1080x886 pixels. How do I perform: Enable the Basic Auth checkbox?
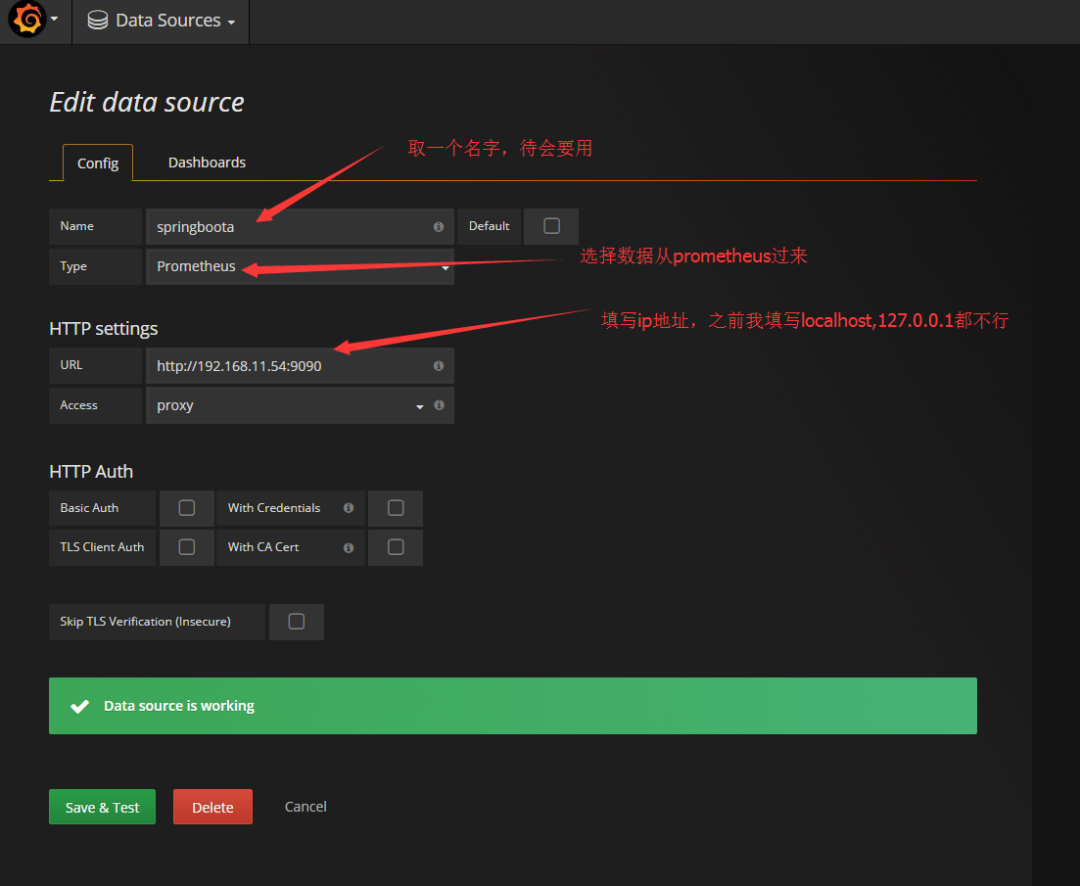[x=187, y=508]
